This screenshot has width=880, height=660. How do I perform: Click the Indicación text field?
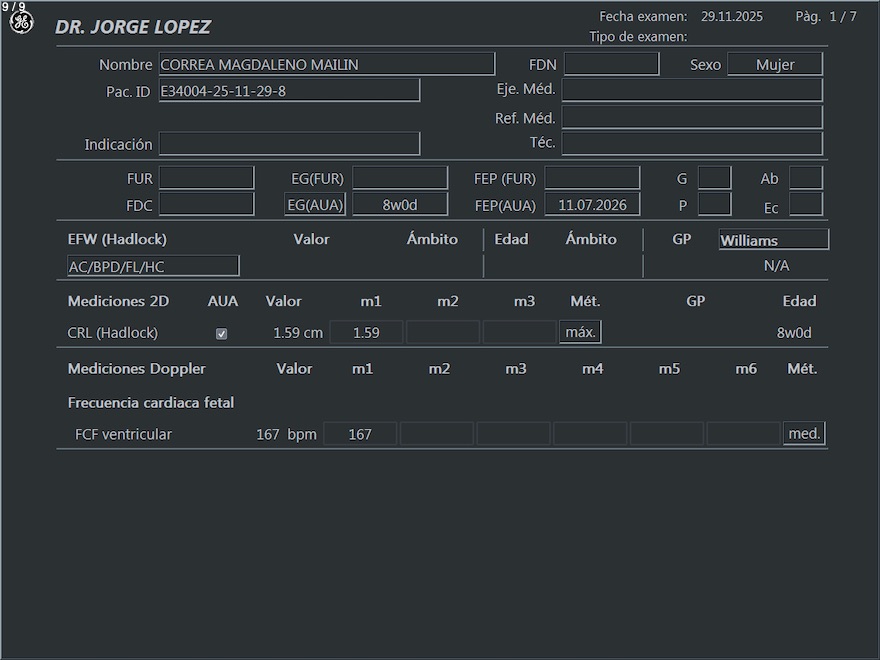(289, 144)
